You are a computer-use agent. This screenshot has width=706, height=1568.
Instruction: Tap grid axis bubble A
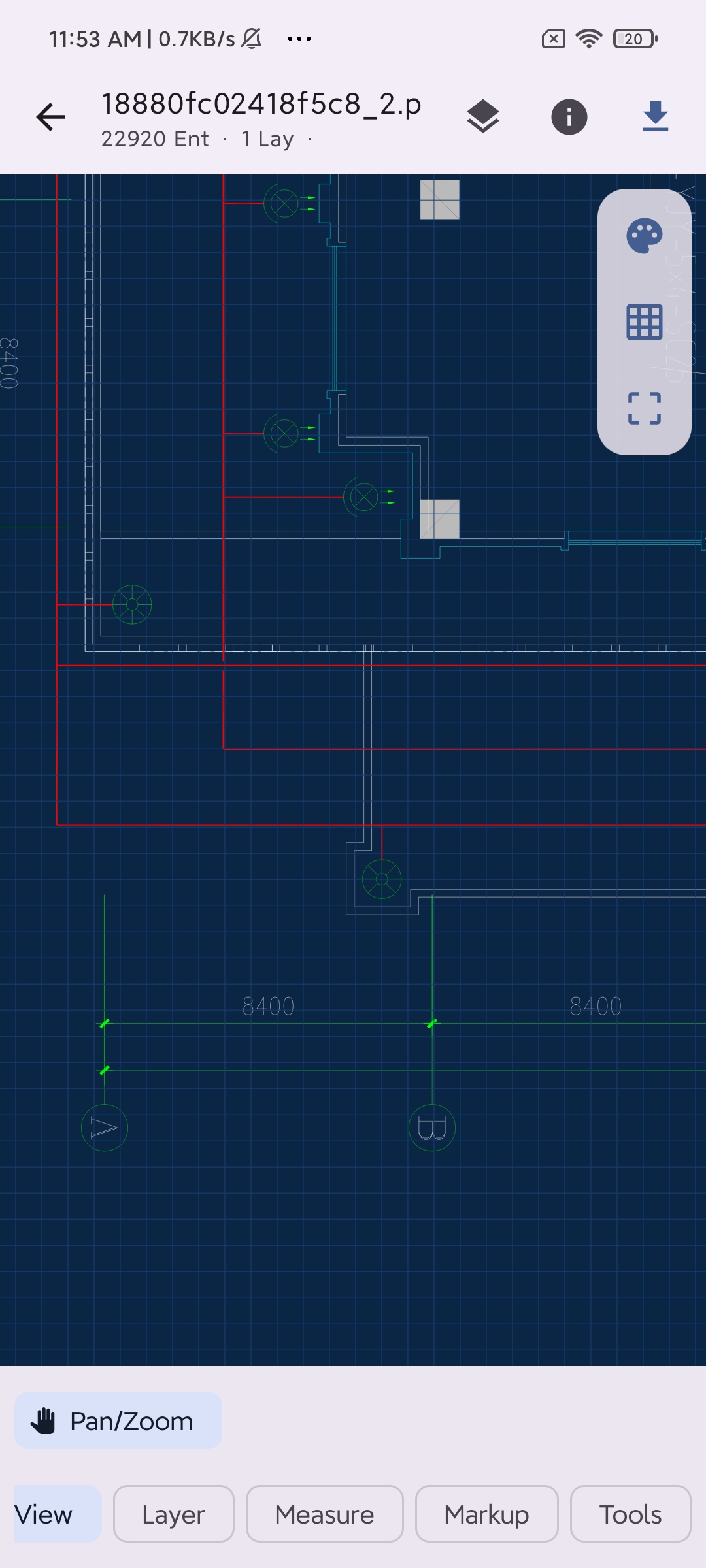pos(105,1128)
